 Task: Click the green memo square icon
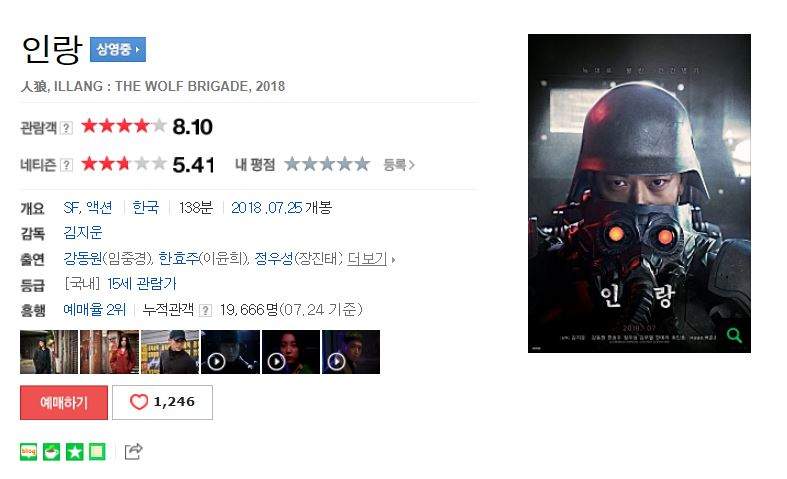pos(97,452)
